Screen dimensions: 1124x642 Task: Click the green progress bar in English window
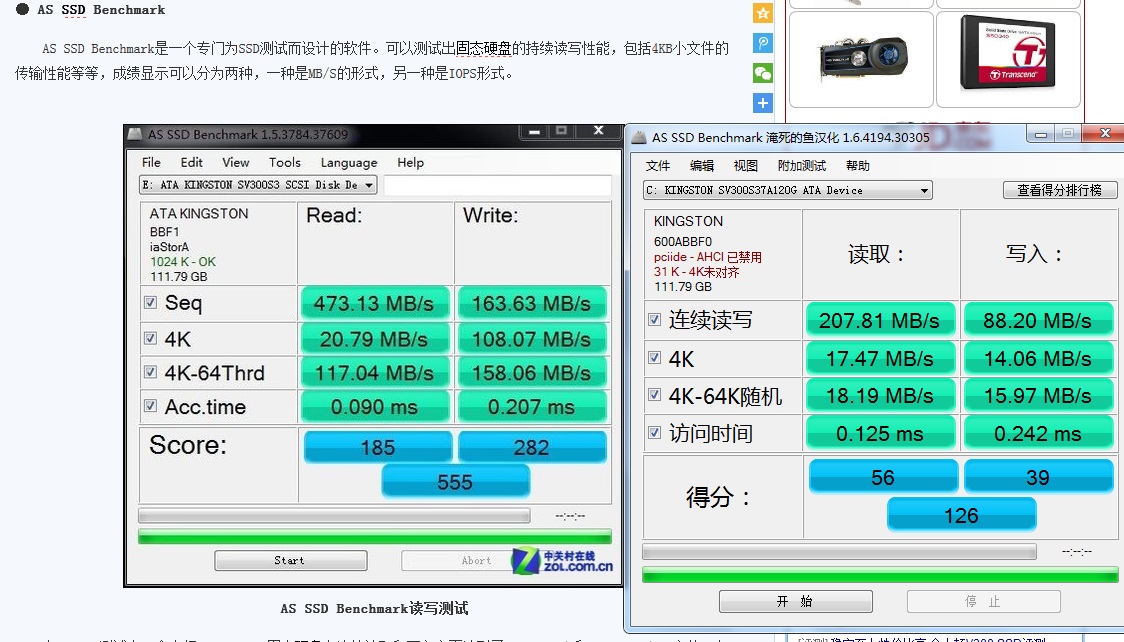coord(375,537)
